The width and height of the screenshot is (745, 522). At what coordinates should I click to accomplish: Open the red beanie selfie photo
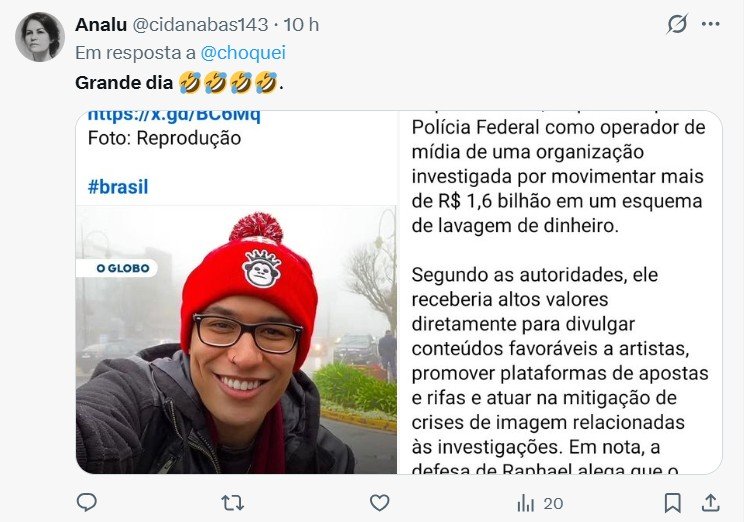pyautogui.click(x=236, y=340)
